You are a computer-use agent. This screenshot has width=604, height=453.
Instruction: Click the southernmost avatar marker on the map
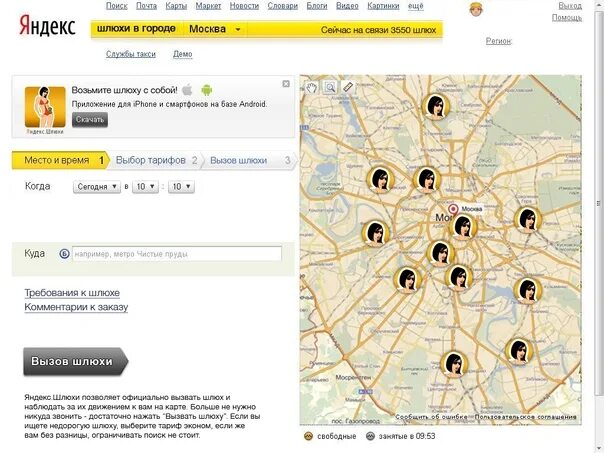coord(455,364)
